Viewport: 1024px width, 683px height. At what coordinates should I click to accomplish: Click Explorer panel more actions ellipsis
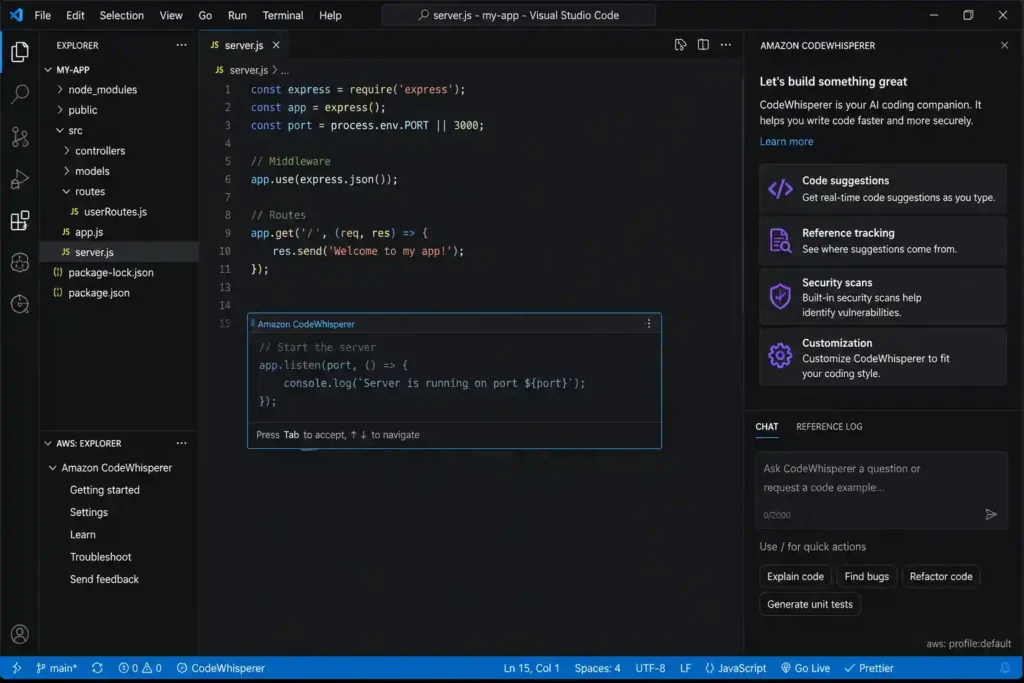click(x=182, y=45)
